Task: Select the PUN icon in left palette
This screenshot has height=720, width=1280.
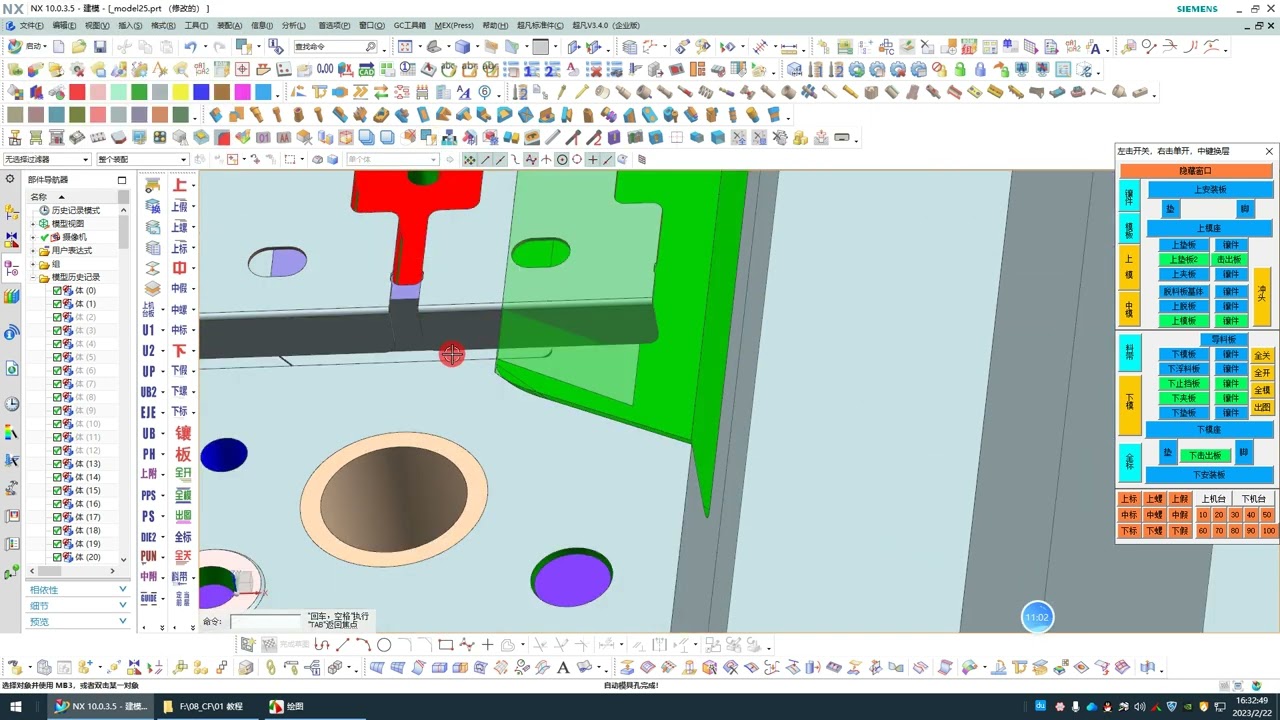Action: click(149, 556)
